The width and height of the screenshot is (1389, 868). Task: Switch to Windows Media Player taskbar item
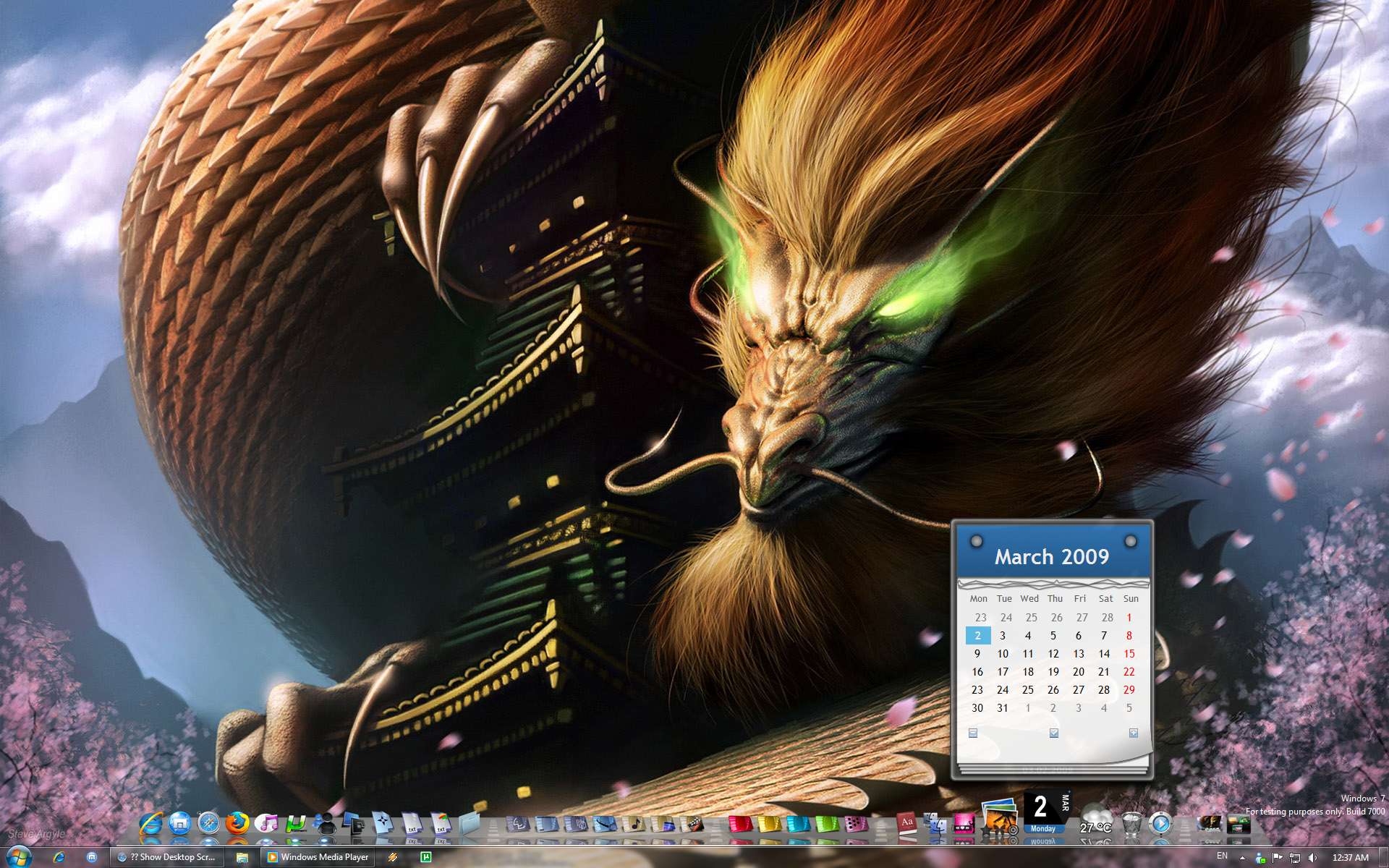(318, 857)
